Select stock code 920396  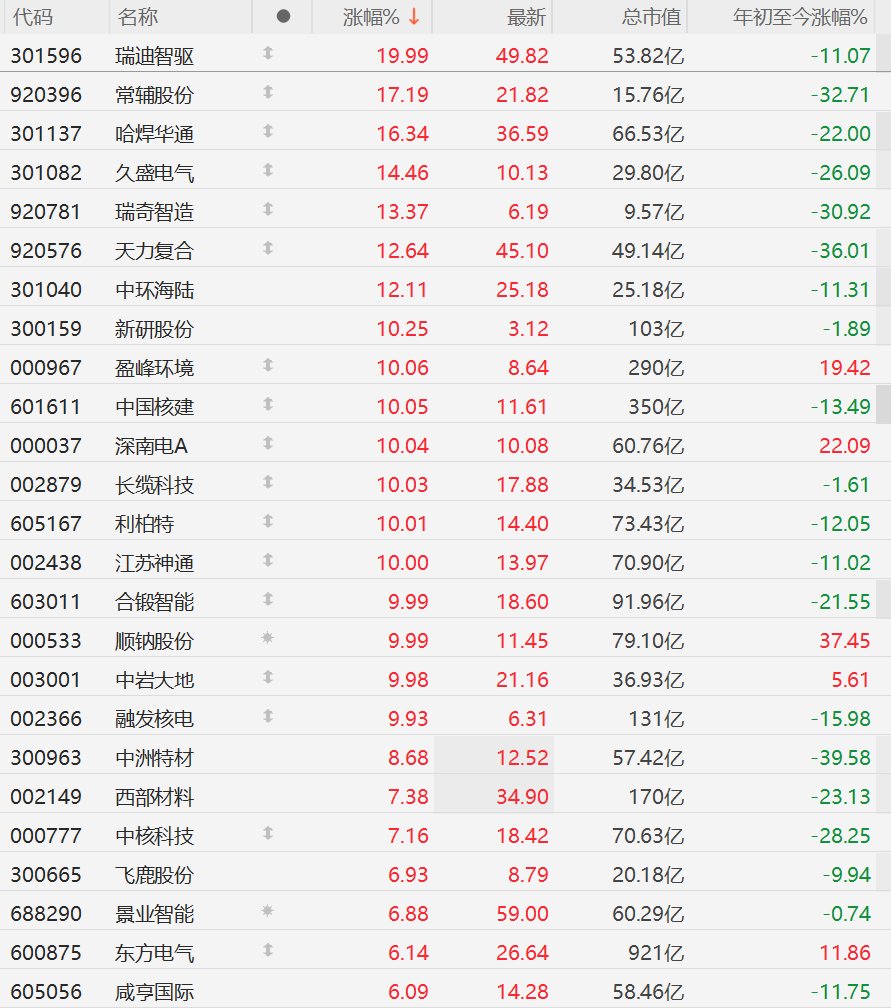[46, 95]
